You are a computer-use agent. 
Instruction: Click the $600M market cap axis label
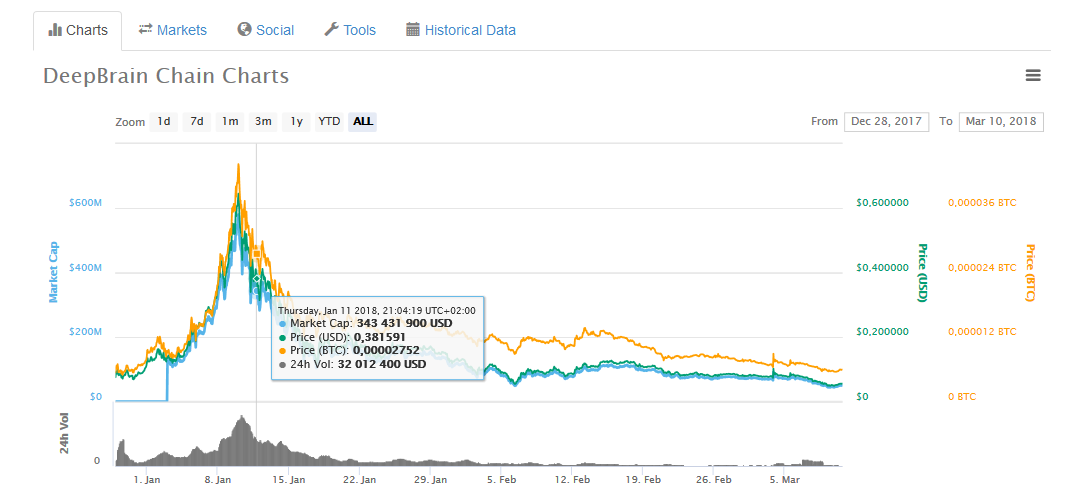click(x=85, y=203)
